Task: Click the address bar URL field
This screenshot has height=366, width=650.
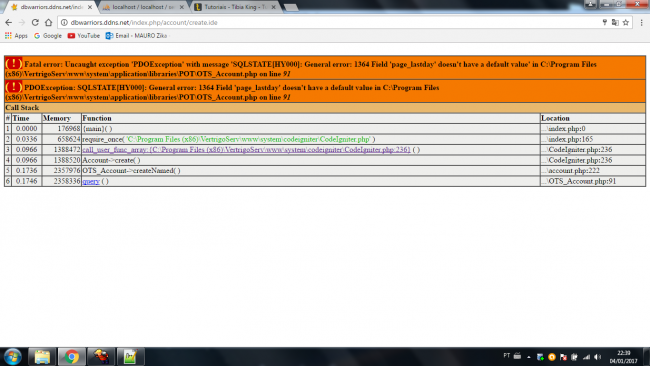Action: [332, 22]
